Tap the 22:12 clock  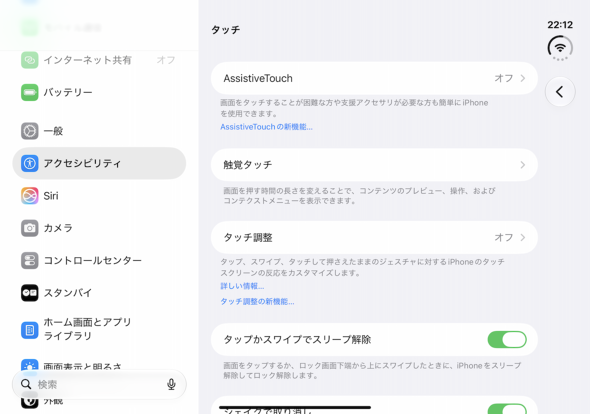click(x=560, y=25)
